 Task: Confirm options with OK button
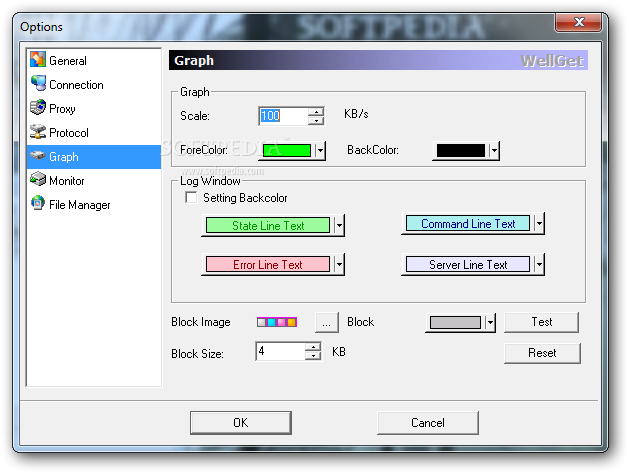pos(241,423)
